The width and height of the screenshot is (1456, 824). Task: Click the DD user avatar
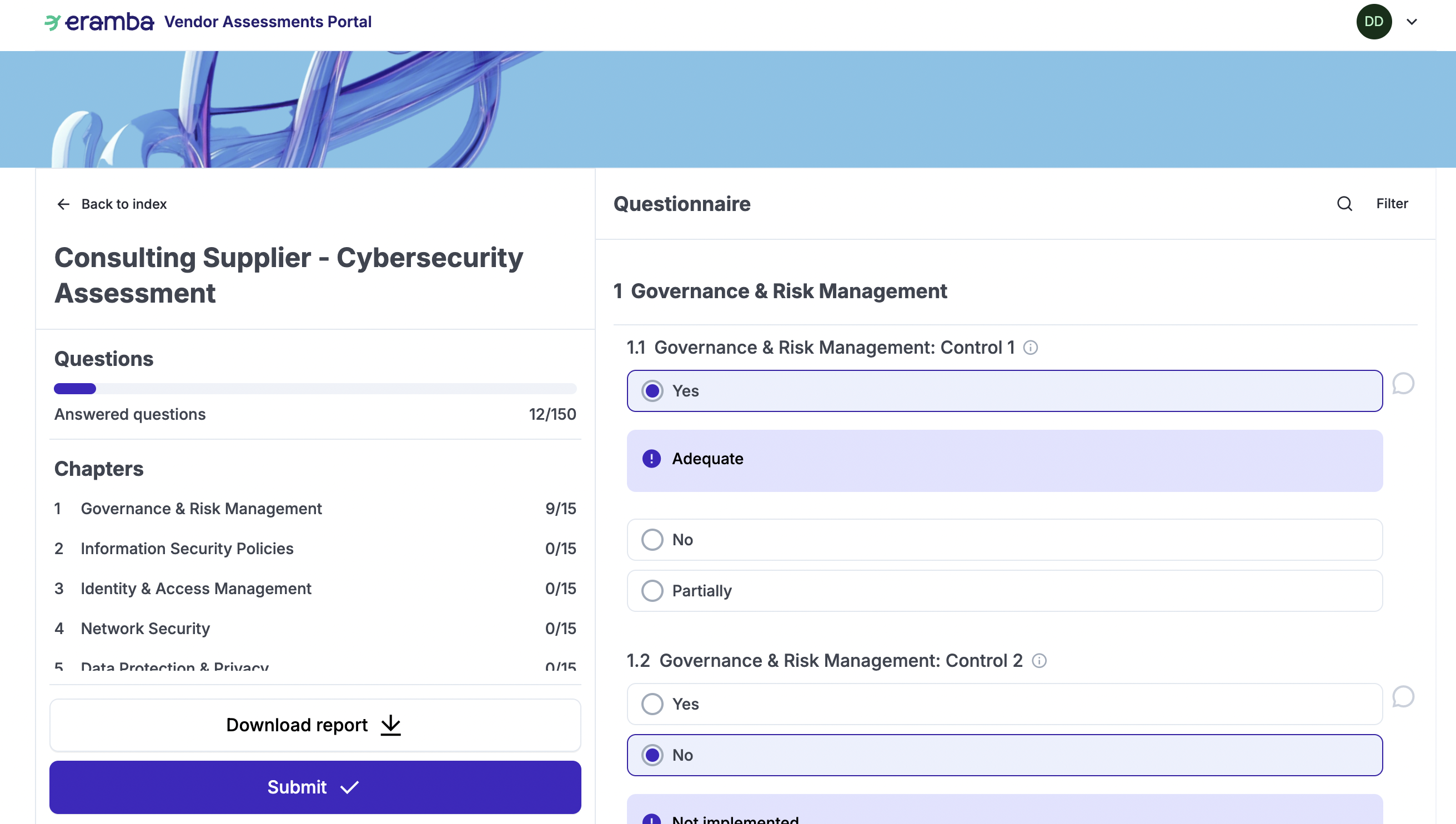tap(1373, 22)
